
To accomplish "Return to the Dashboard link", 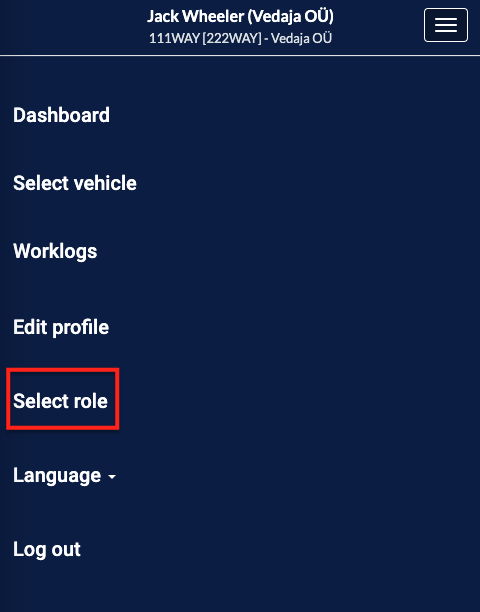I will [61, 115].
